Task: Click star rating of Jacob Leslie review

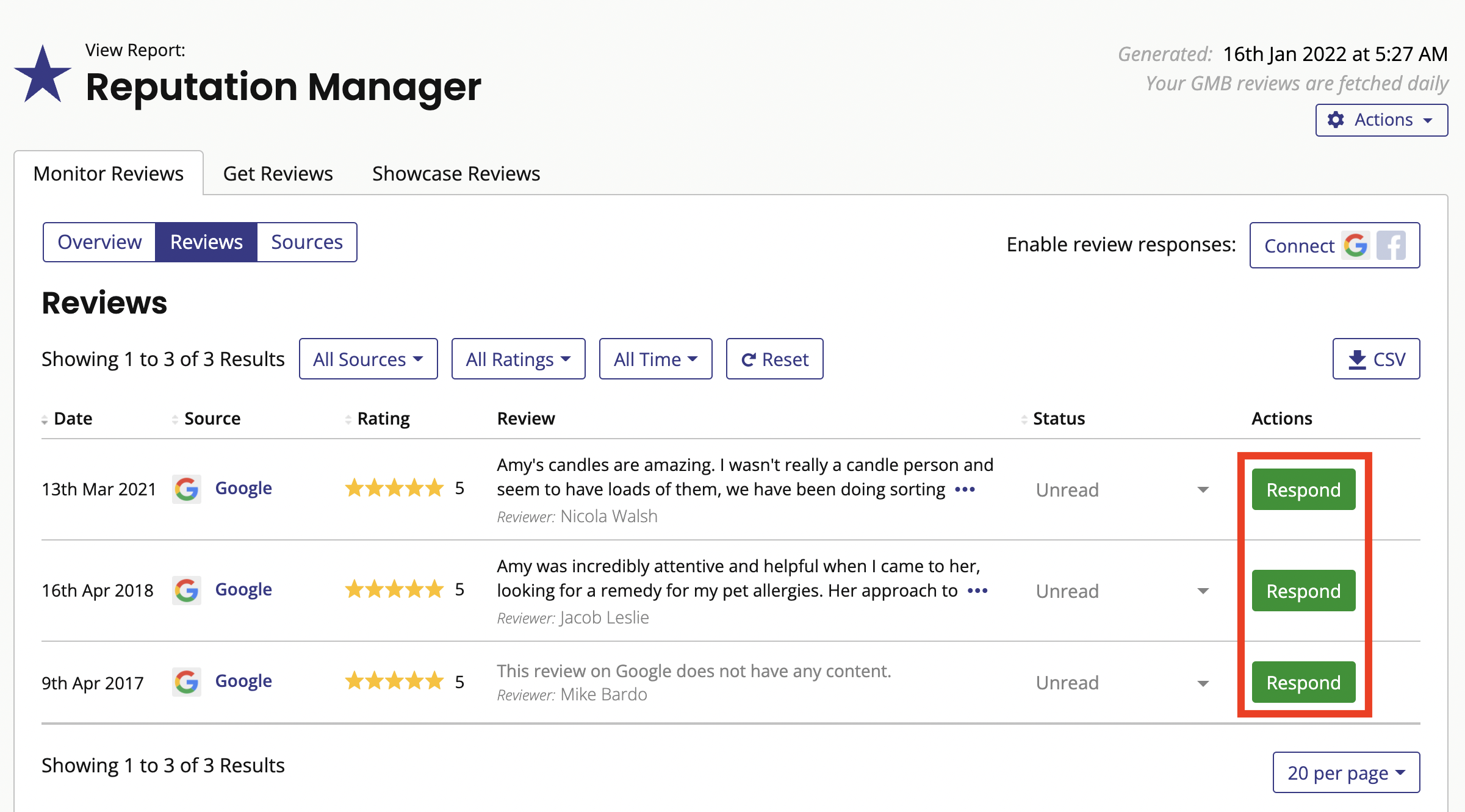Action: (x=394, y=589)
